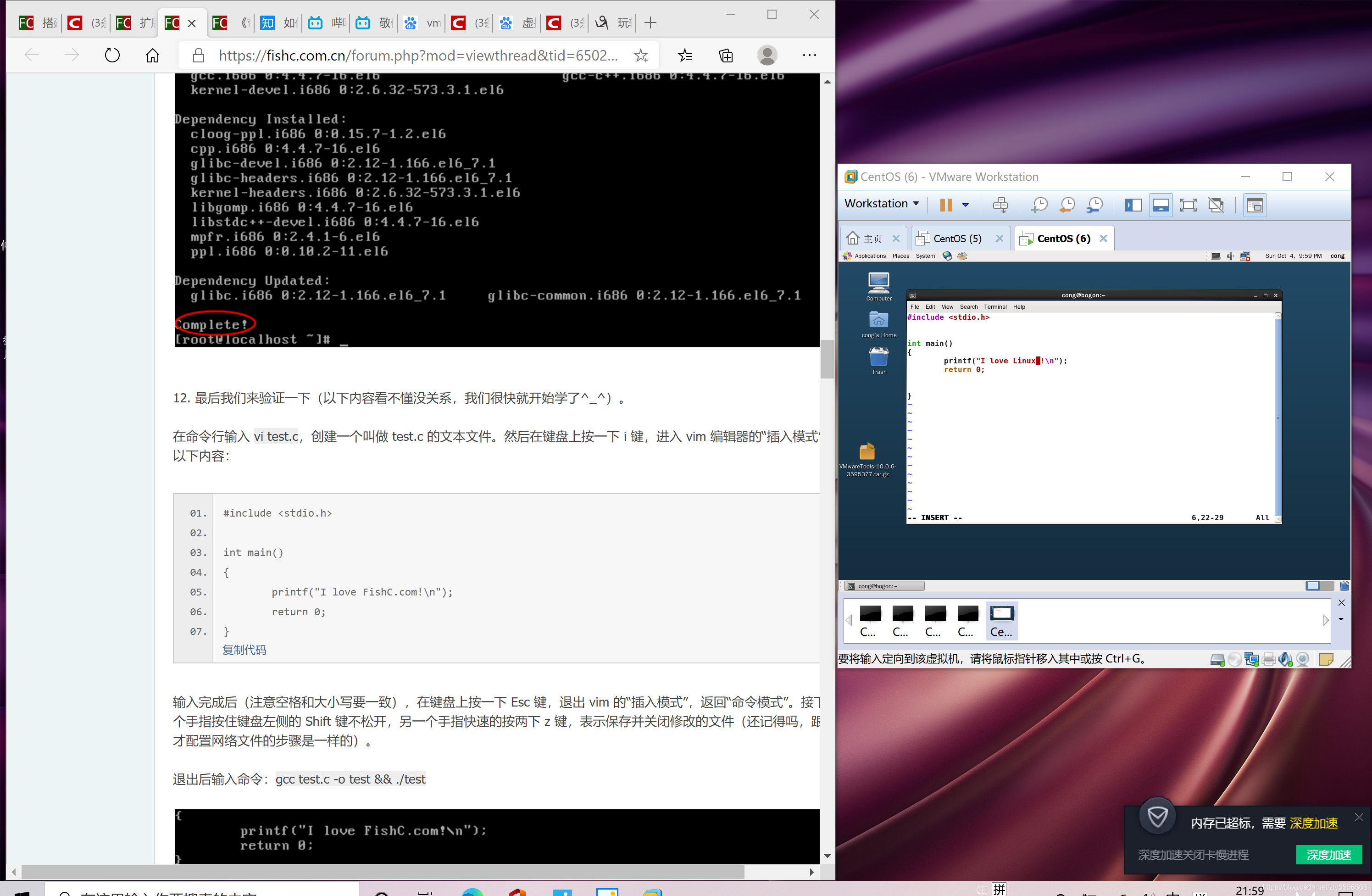Open terminal View menu
This screenshot has height=896, width=1372.
947,307
